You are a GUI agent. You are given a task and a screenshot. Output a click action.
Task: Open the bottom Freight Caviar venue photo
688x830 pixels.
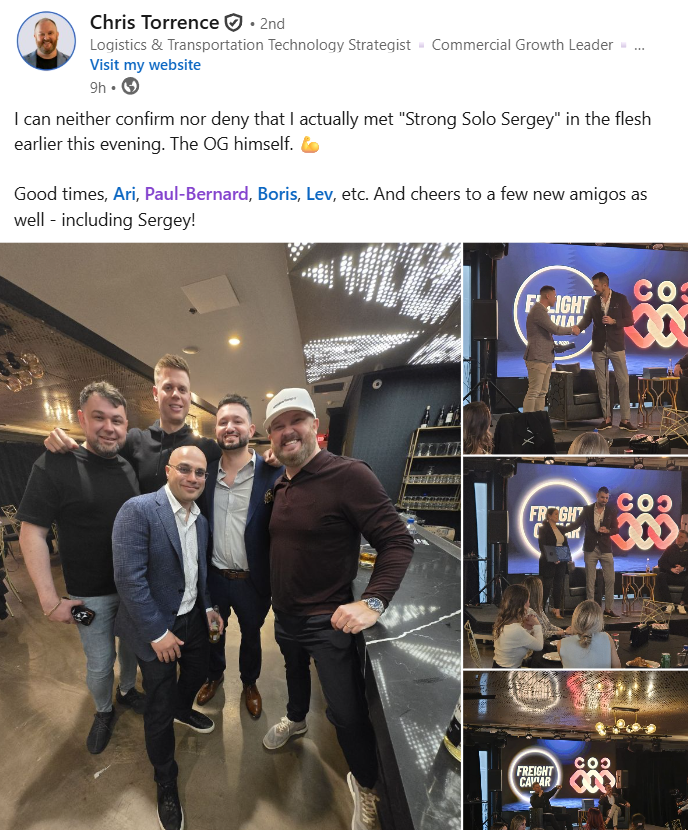576,750
